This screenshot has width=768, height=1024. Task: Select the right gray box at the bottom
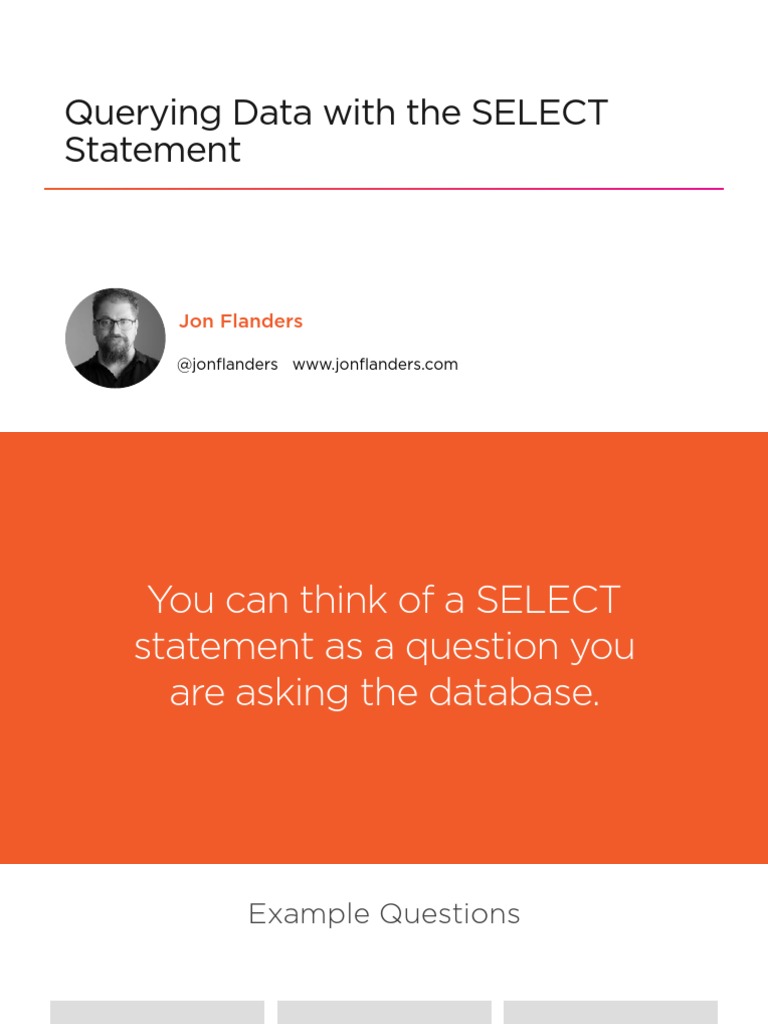610,1012
